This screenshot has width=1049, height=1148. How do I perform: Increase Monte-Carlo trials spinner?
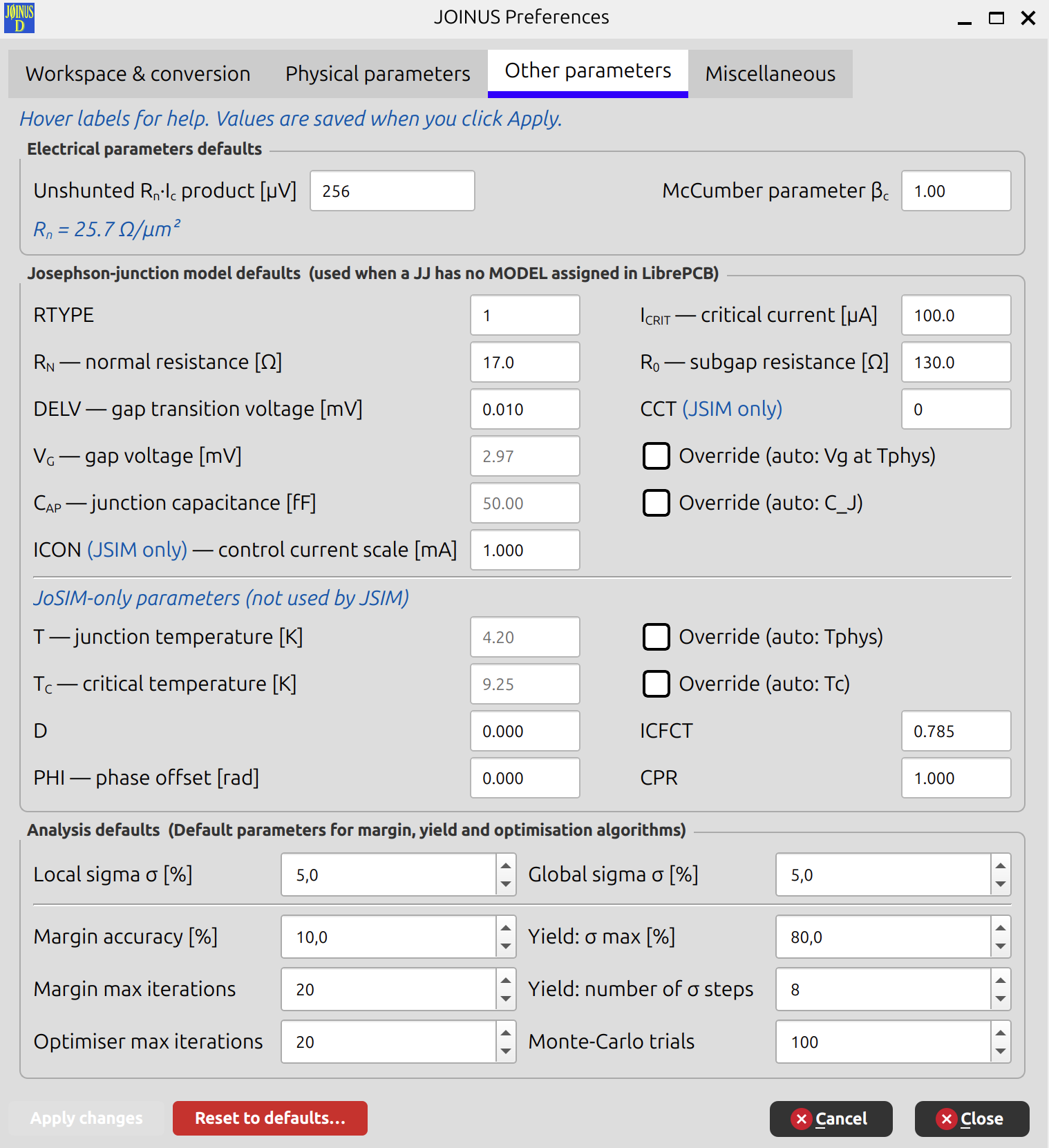[1001, 1033]
